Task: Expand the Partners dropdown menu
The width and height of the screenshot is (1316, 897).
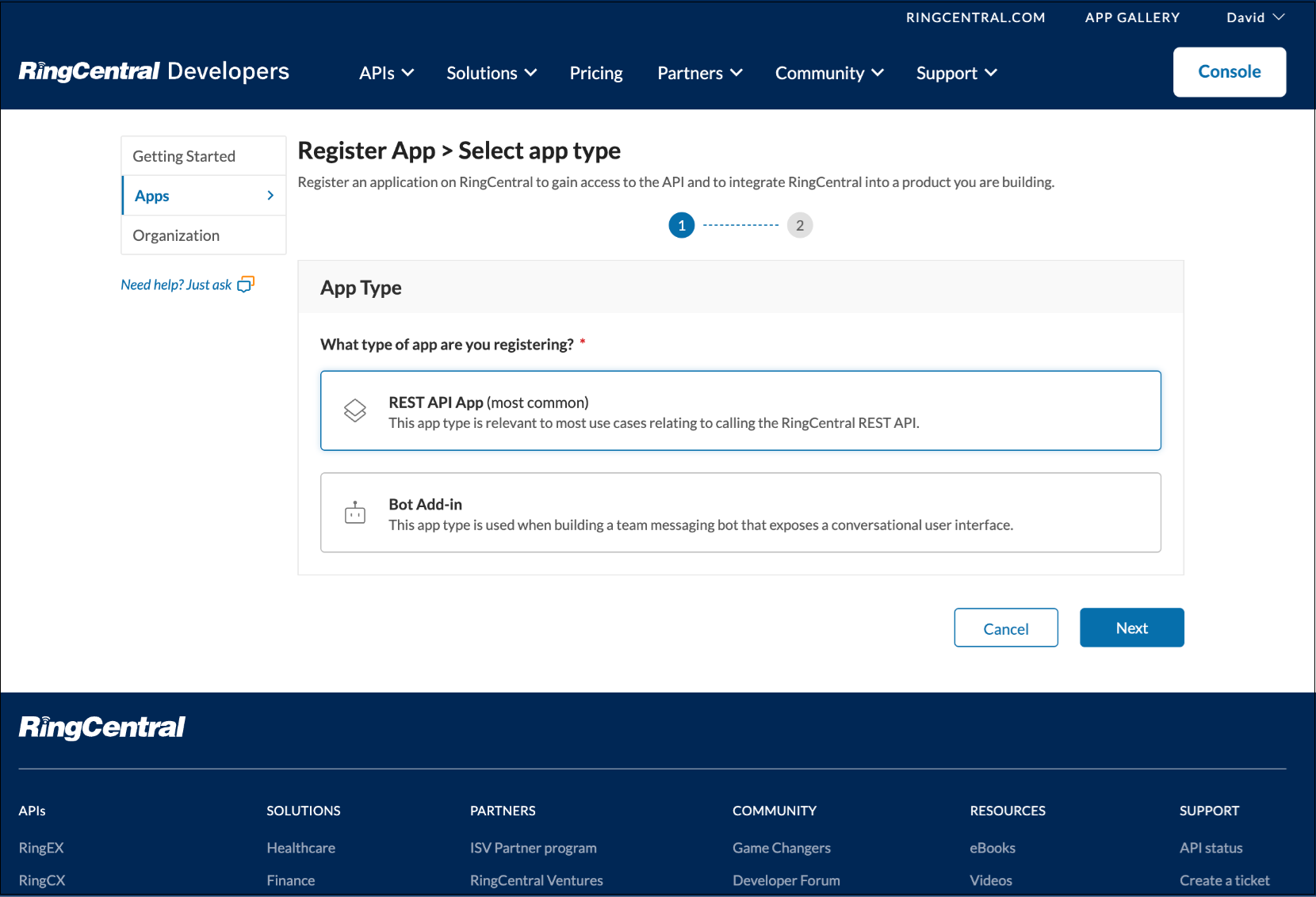Action: point(699,73)
